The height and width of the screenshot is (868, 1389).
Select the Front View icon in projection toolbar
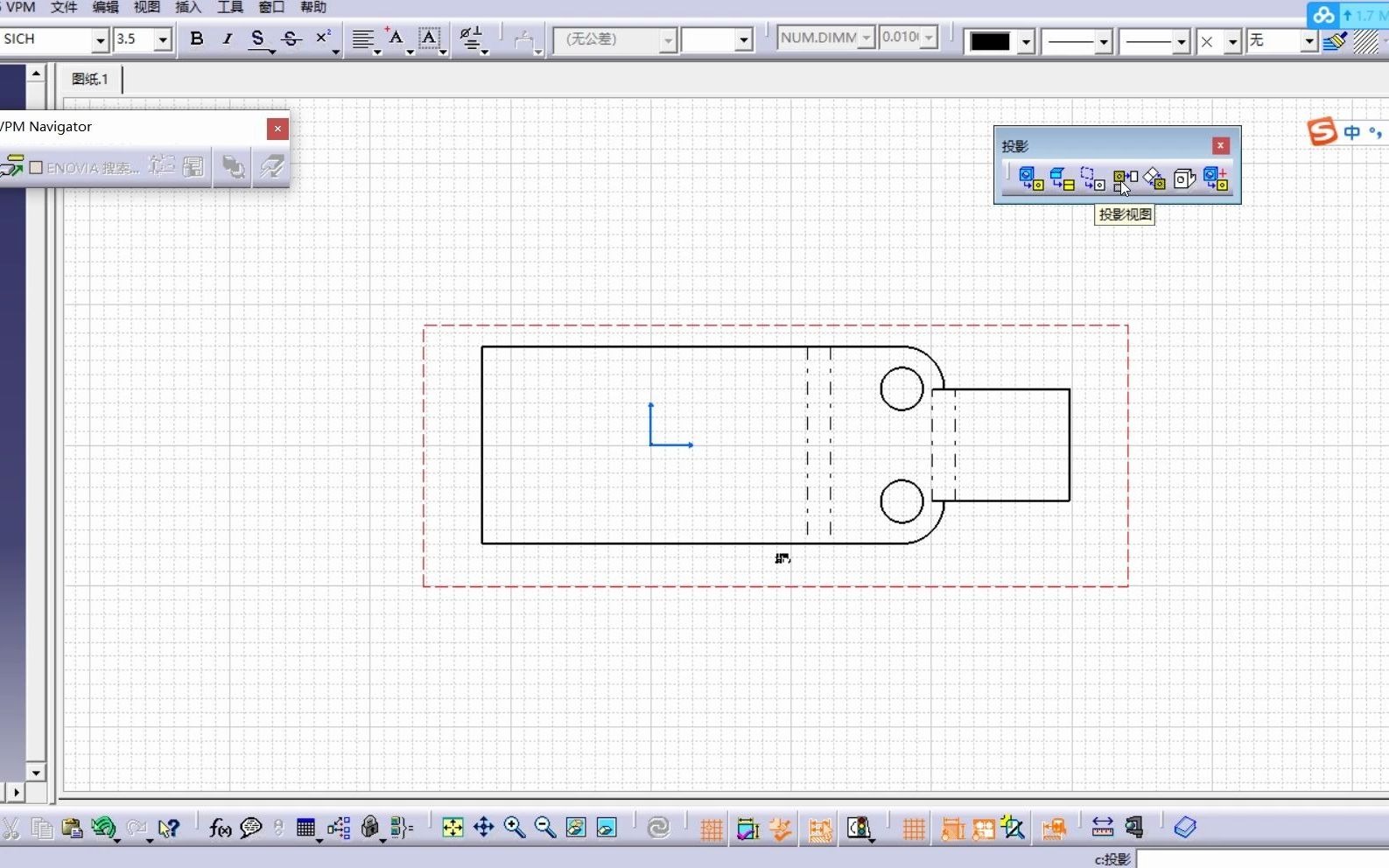[1031, 179]
